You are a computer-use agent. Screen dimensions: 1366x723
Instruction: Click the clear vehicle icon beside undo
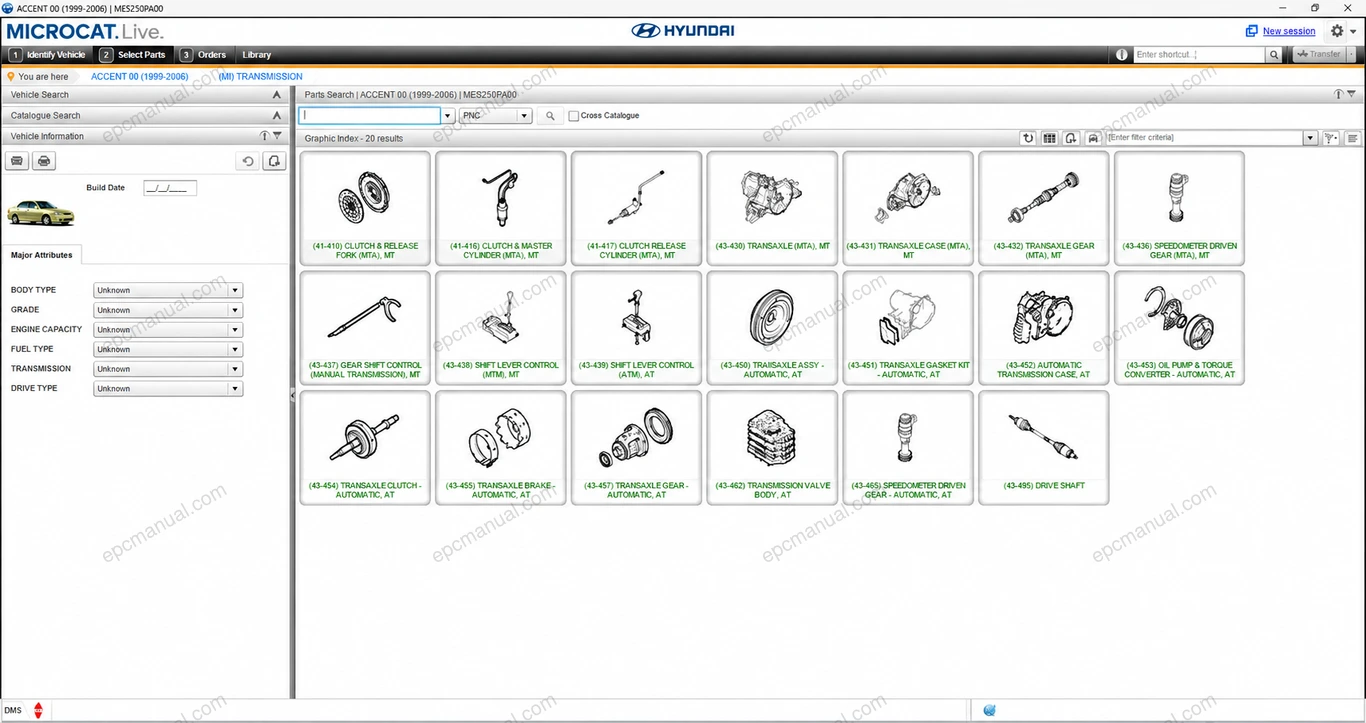(274, 161)
